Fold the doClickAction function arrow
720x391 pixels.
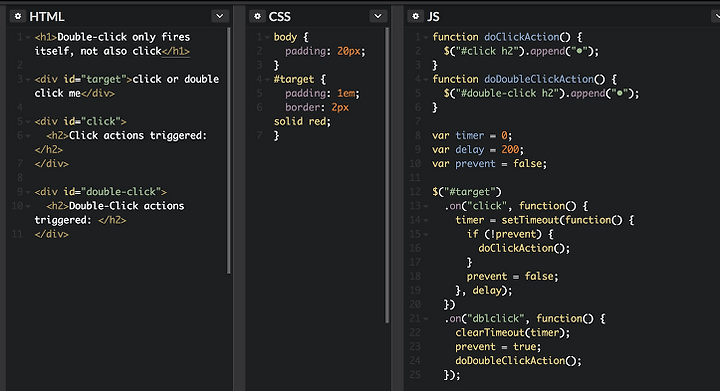pyautogui.click(x=426, y=37)
